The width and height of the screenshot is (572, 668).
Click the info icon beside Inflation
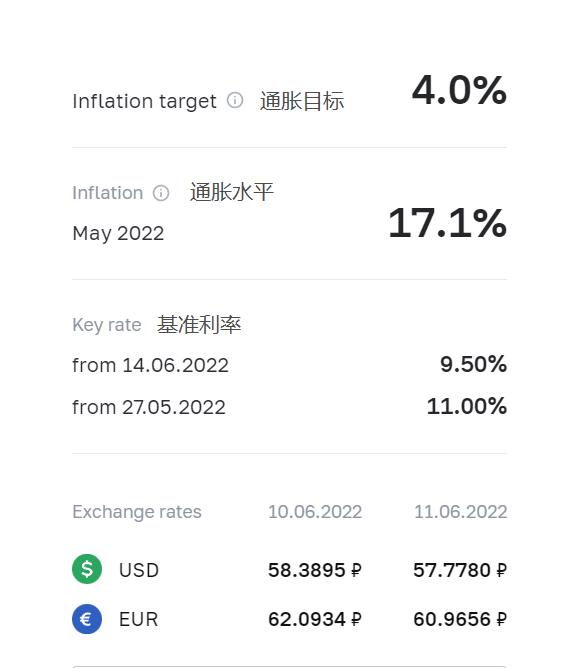[161, 193]
